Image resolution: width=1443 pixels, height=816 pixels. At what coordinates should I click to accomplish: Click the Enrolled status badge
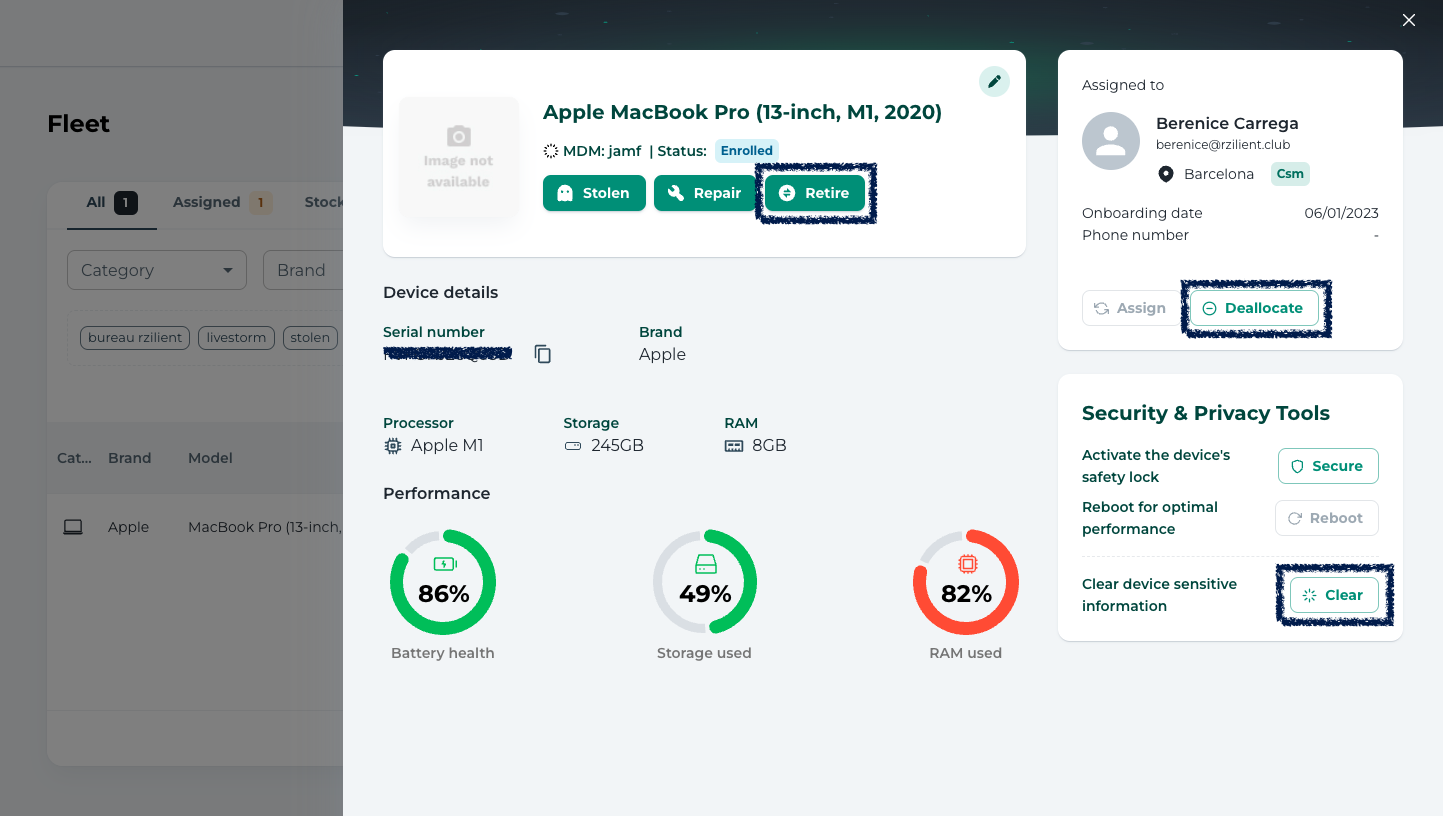point(747,151)
